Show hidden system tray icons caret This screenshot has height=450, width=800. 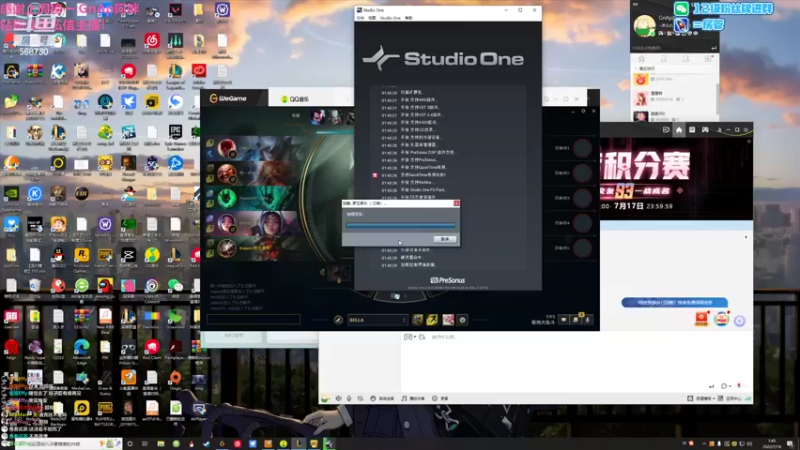tap(704, 444)
